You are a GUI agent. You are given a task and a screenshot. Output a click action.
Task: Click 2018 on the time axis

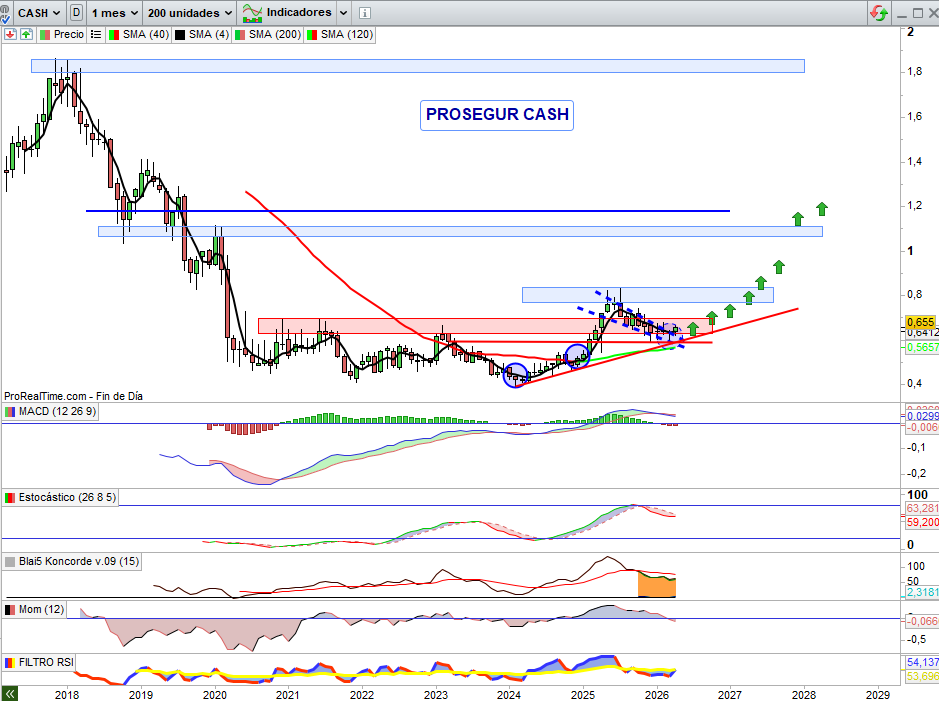[x=66, y=695]
